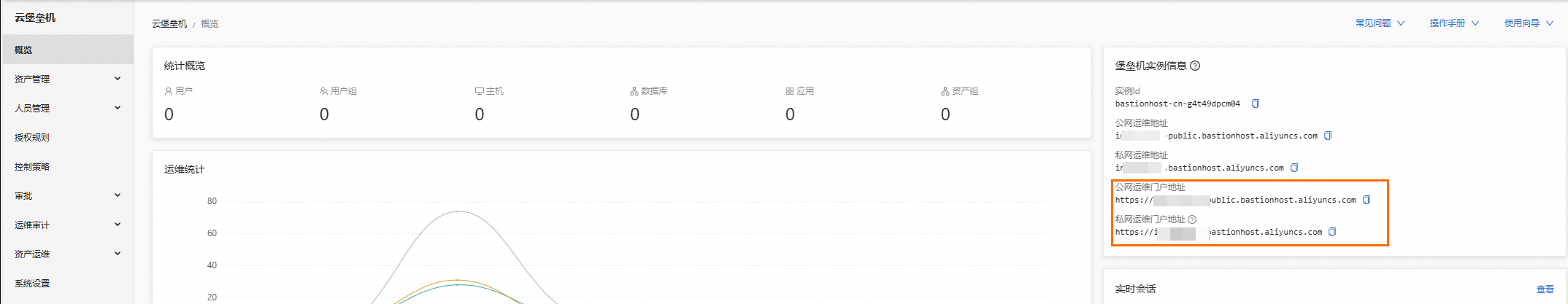Click help icon beside 私网运维门户地址
The image size is (1568, 304).
click(1192, 219)
